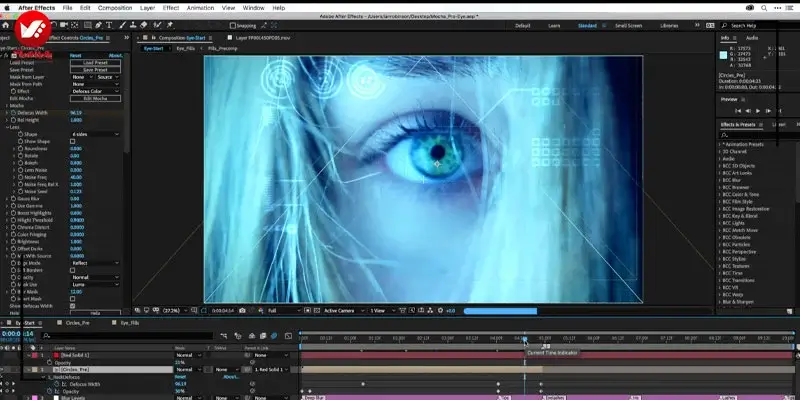This screenshot has height=400, width=800.
Task: Click Reset in Effect Controls header
Action: click(76, 55)
